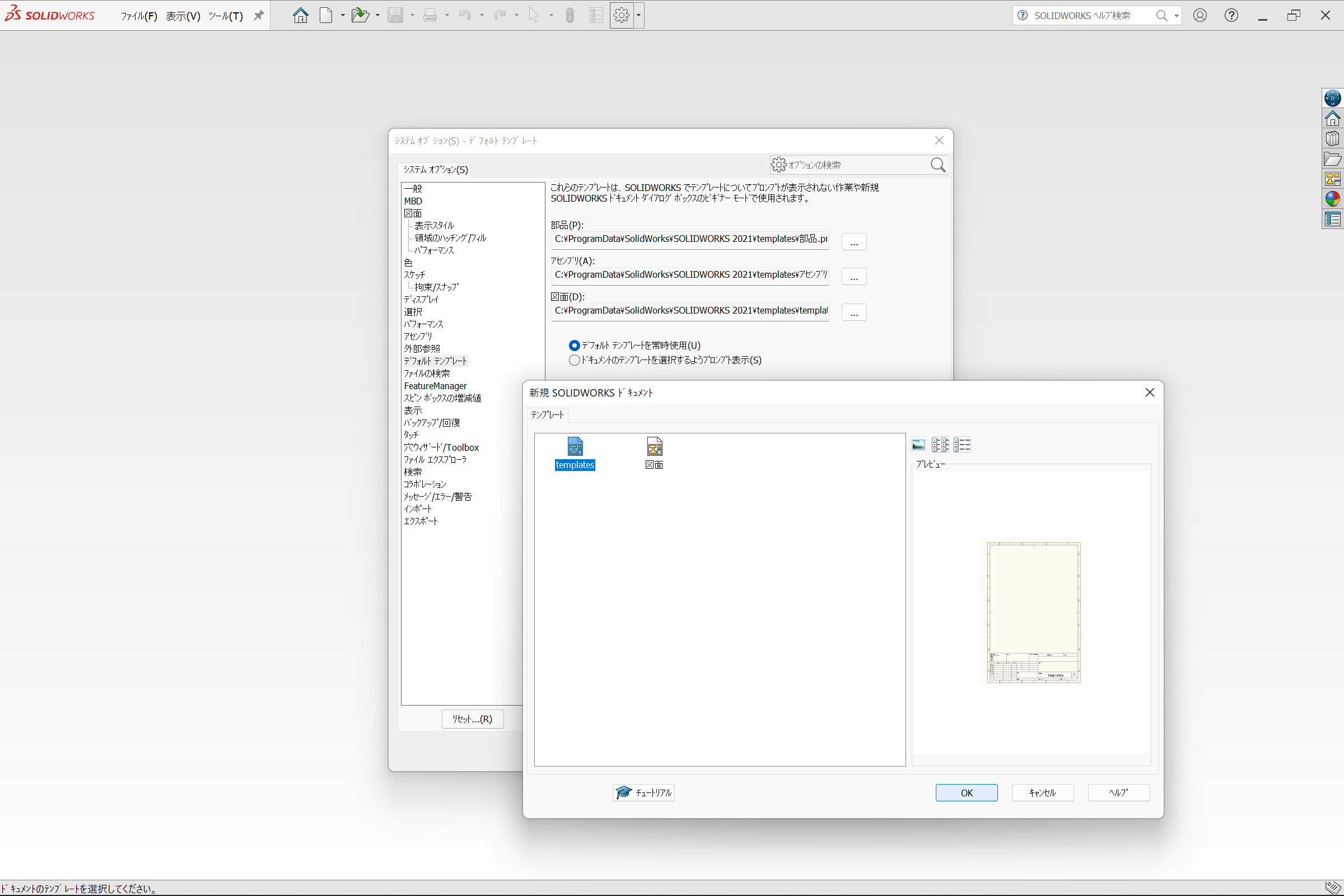Browse for 図面(D) template with ... button
1344x896 pixels.
click(x=853, y=312)
